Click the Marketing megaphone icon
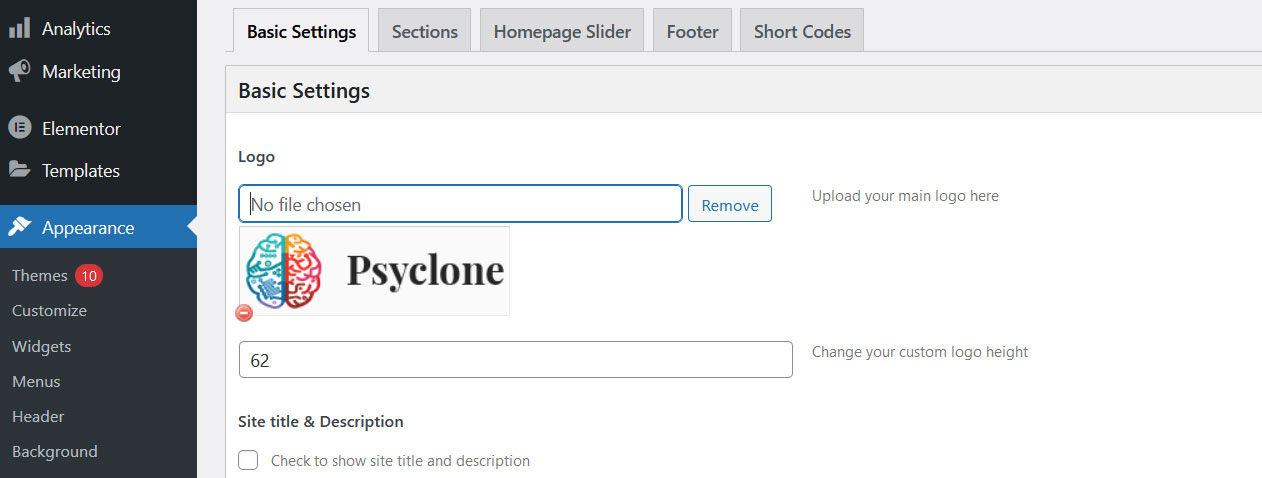Viewport: 1262px width, 478px height. (x=19, y=72)
